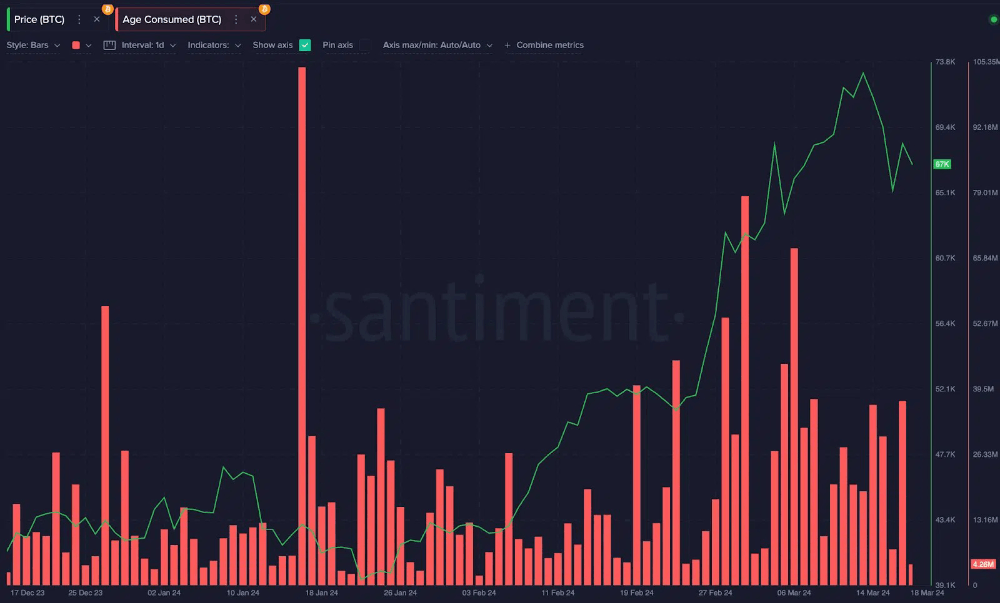The width and height of the screenshot is (1000, 603).
Task: Open the Interval: 1d dropdown
Action: click(x=149, y=45)
